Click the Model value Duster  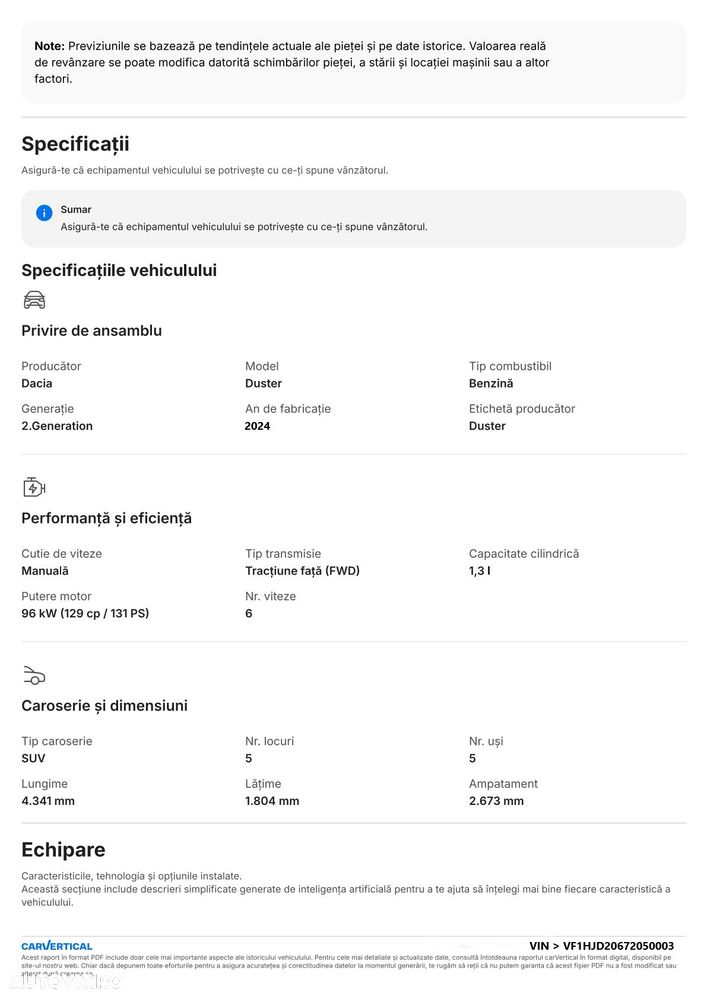tap(263, 383)
